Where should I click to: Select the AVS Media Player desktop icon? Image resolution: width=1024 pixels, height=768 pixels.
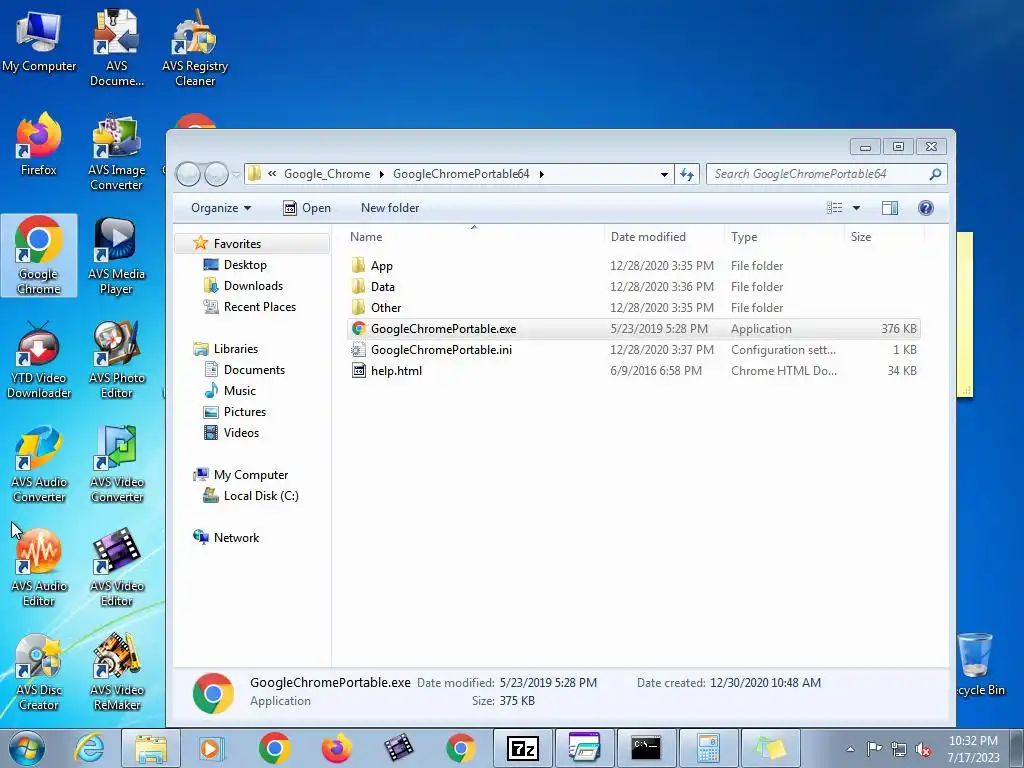pos(116,256)
